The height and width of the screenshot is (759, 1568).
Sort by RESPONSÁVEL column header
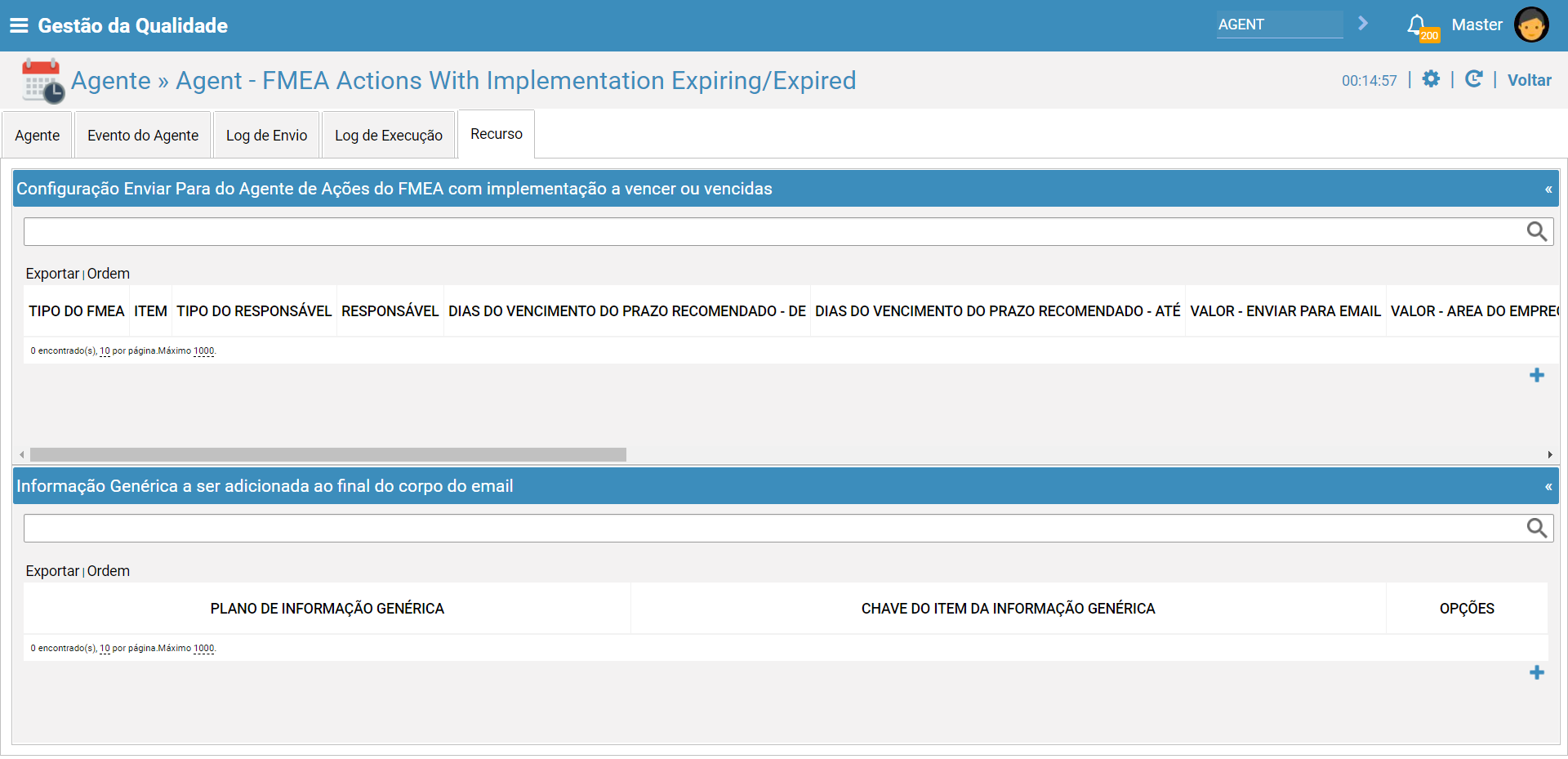[390, 311]
